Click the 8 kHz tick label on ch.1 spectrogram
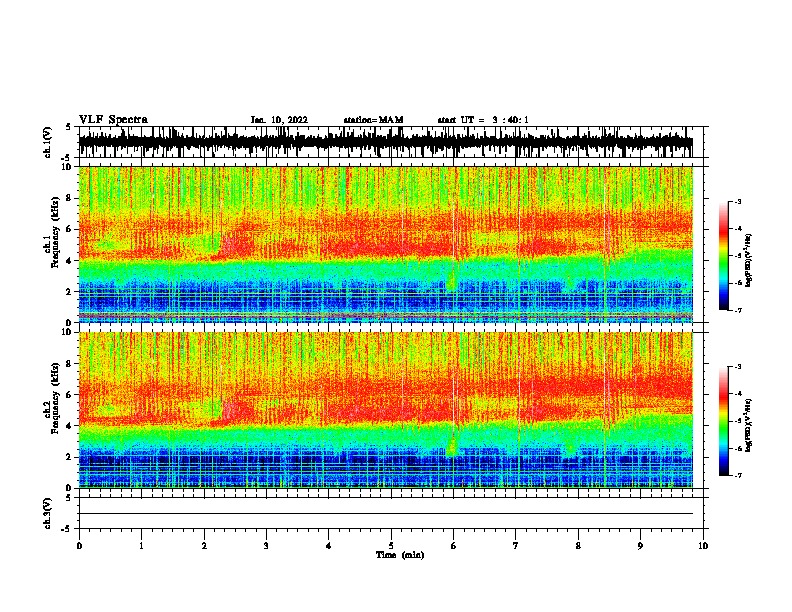This screenshot has height=612, width=792. point(69,198)
